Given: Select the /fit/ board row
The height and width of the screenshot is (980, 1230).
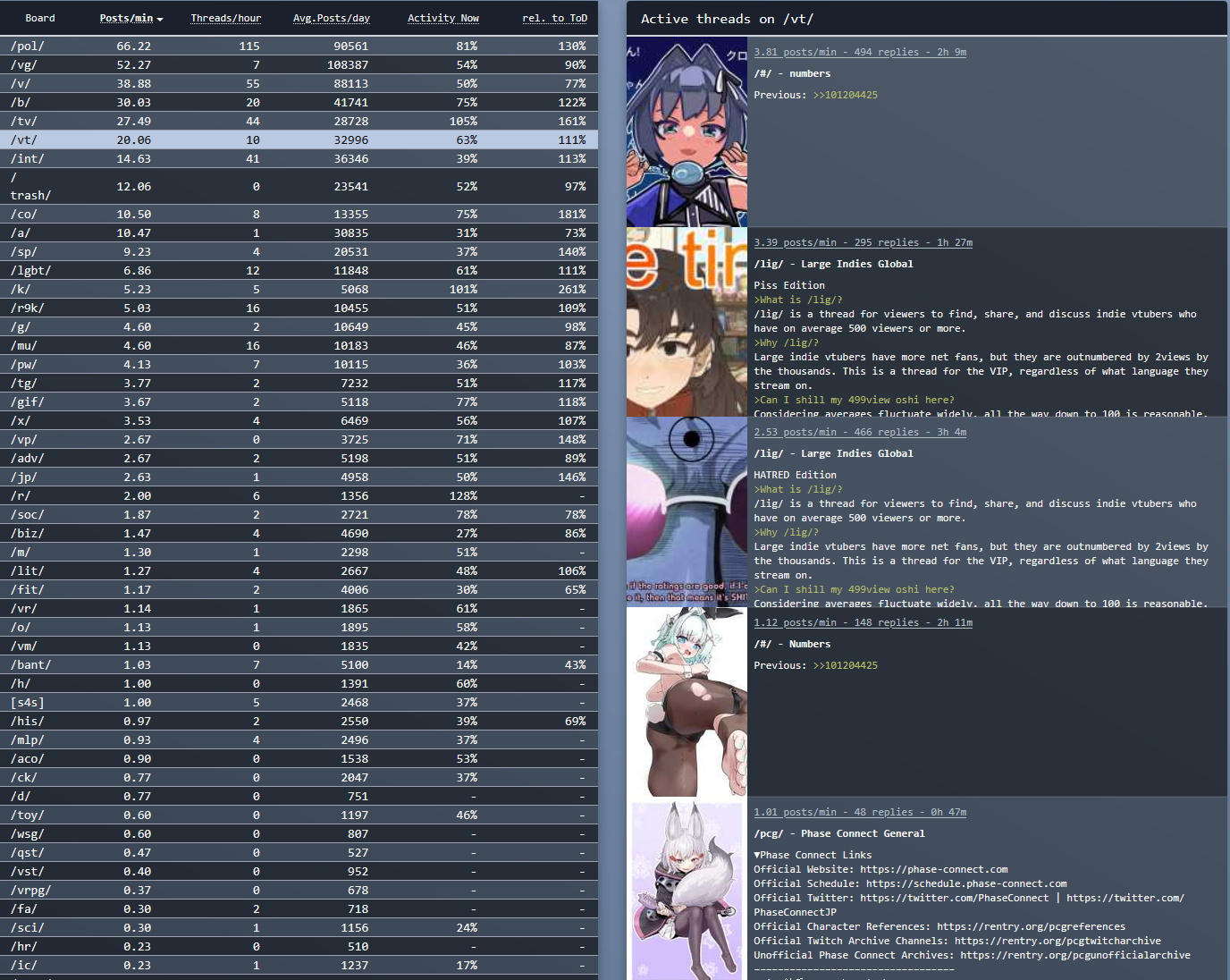Looking at the screenshot, I should (x=299, y=589).
